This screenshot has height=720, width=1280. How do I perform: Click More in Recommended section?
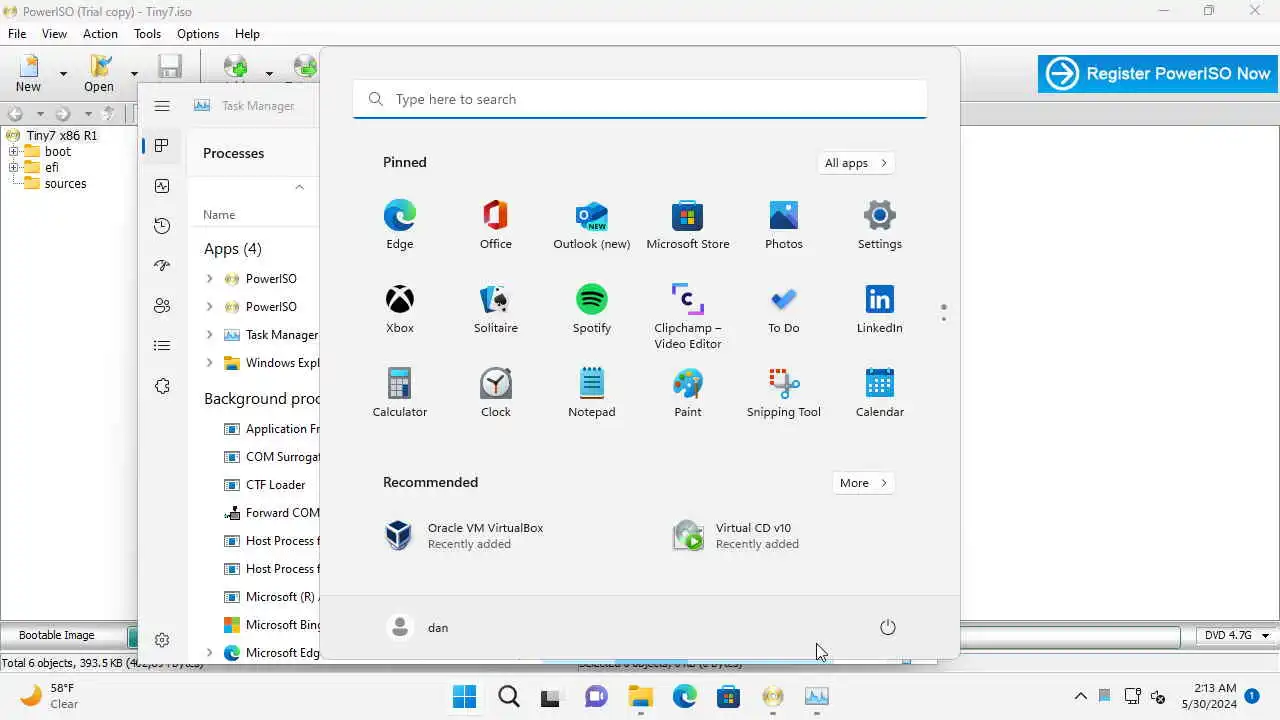click(864, 483)
